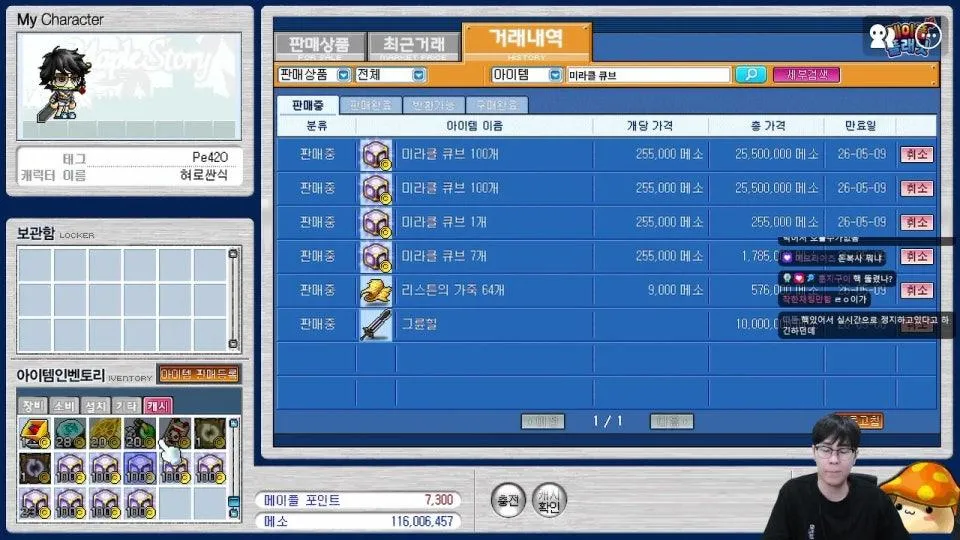
Task: Click the round 충전 button
Action: (508, 500)
